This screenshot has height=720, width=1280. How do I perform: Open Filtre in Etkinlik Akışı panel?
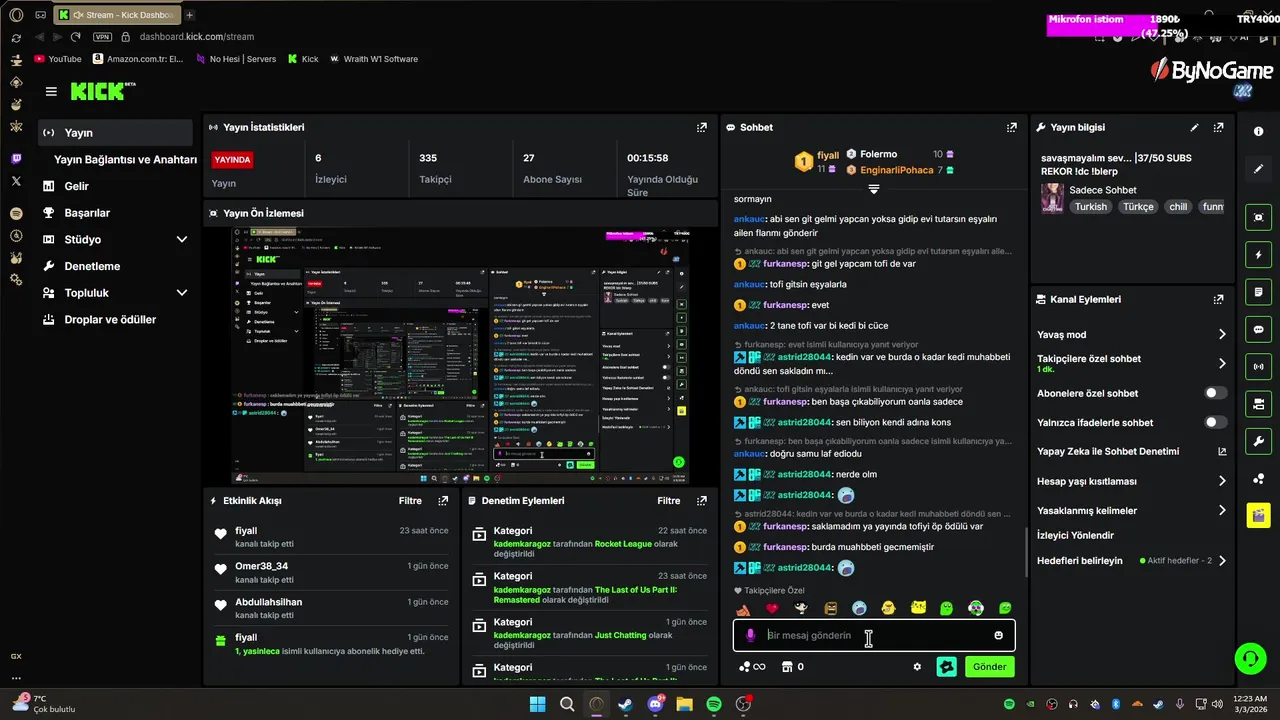(410, 501)
